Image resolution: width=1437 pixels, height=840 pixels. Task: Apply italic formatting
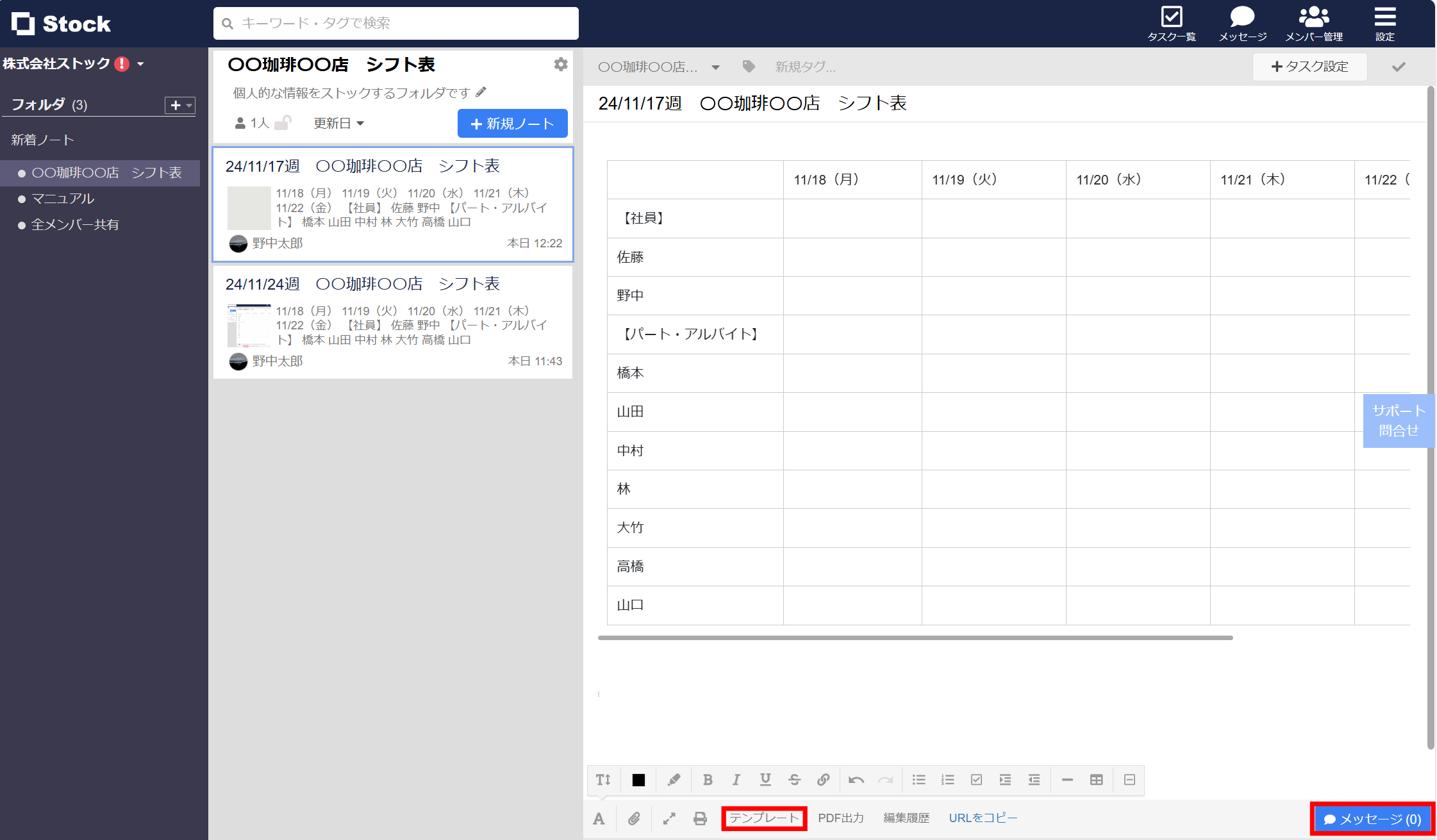(736, 780)
